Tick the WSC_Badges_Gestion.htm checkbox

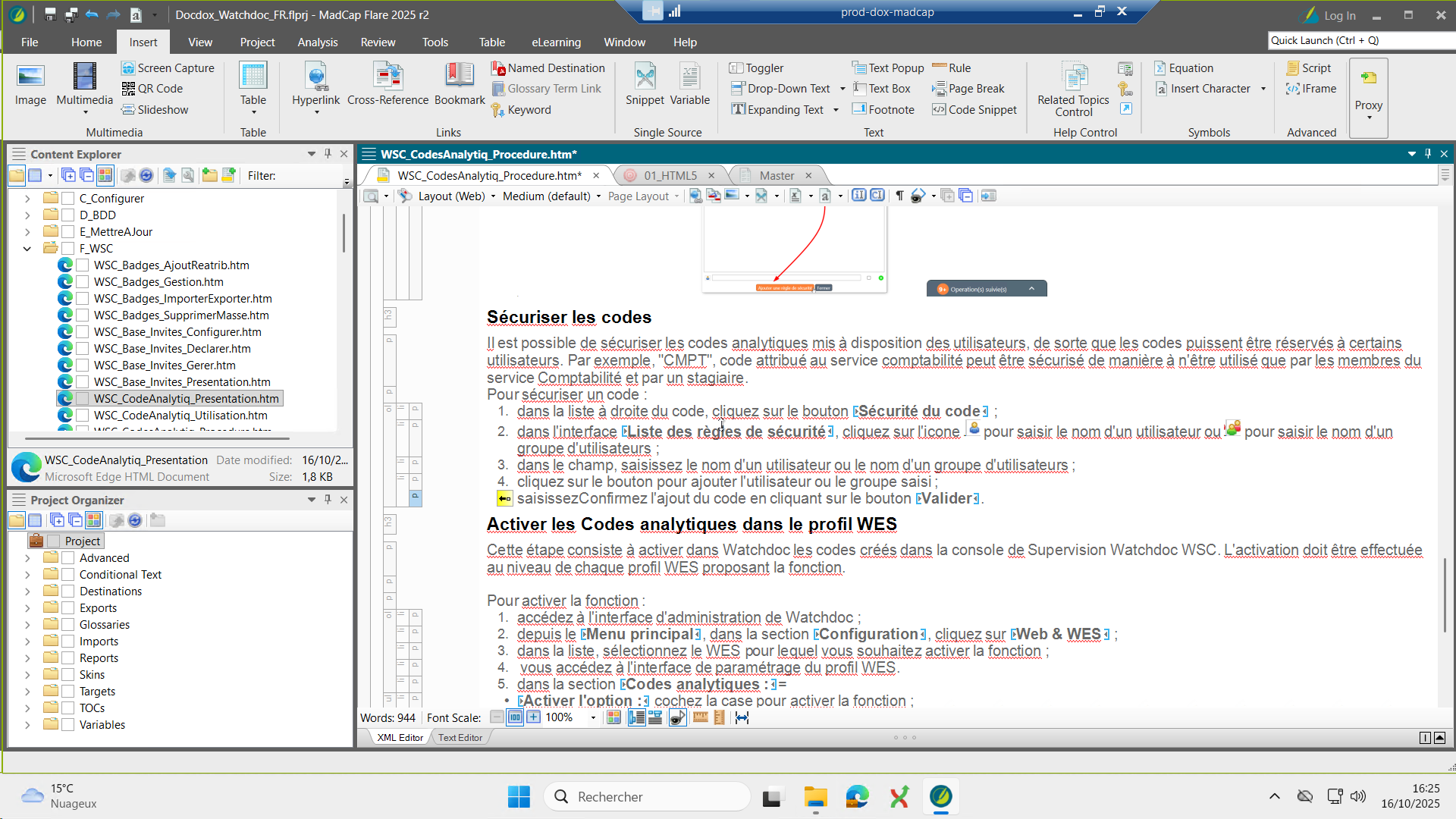pyautogui.click(x=83, y=282)
